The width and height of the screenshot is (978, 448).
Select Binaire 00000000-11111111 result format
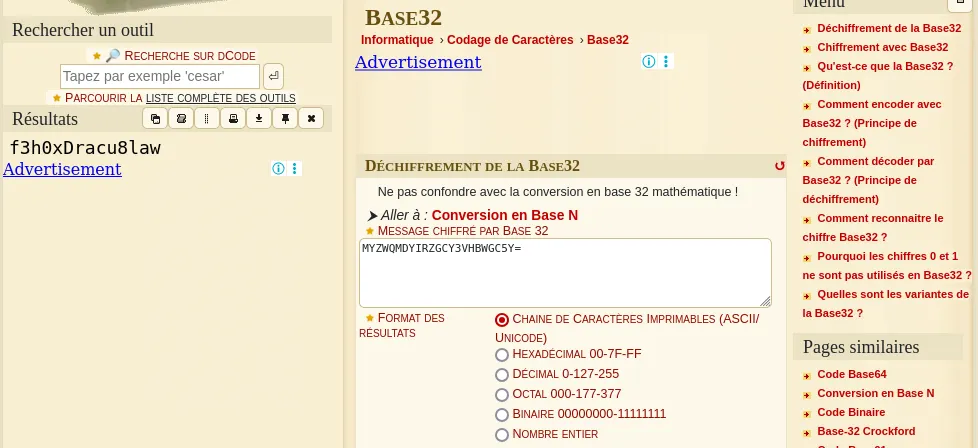click(x=501, y=414)
